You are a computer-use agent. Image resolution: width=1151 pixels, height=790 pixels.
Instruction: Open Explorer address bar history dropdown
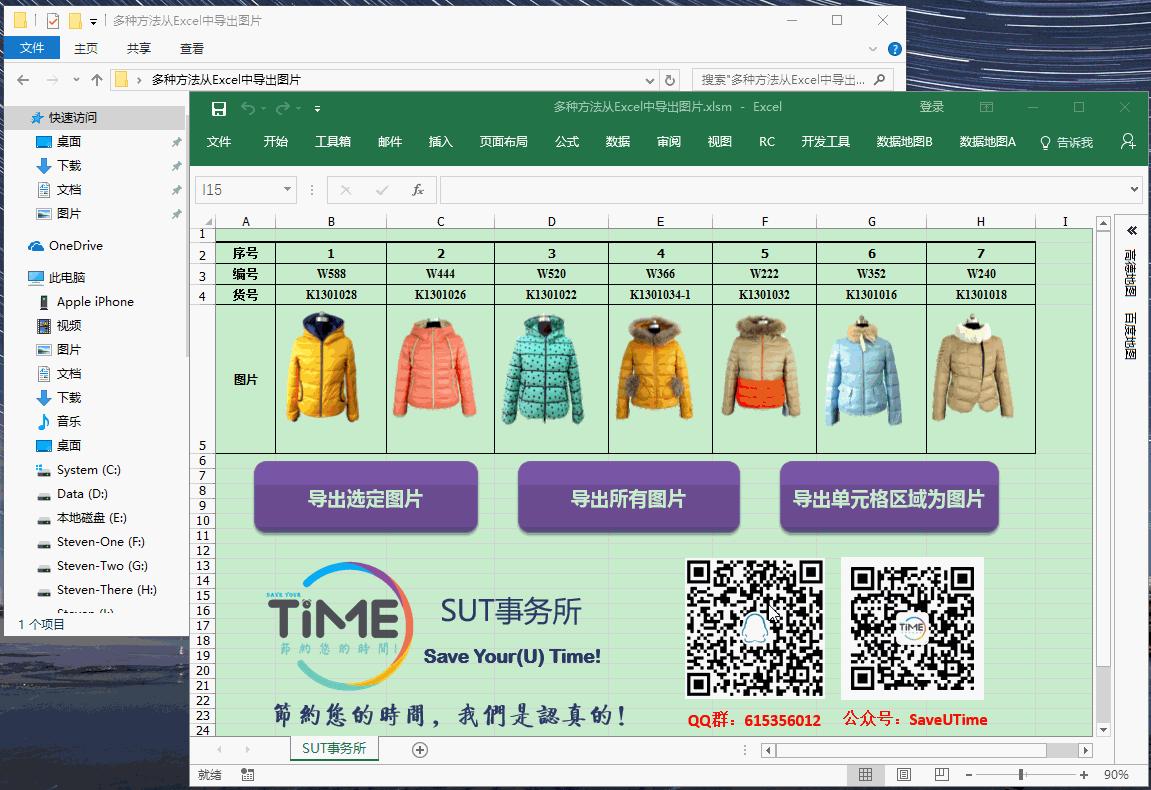tap(650, 80)
